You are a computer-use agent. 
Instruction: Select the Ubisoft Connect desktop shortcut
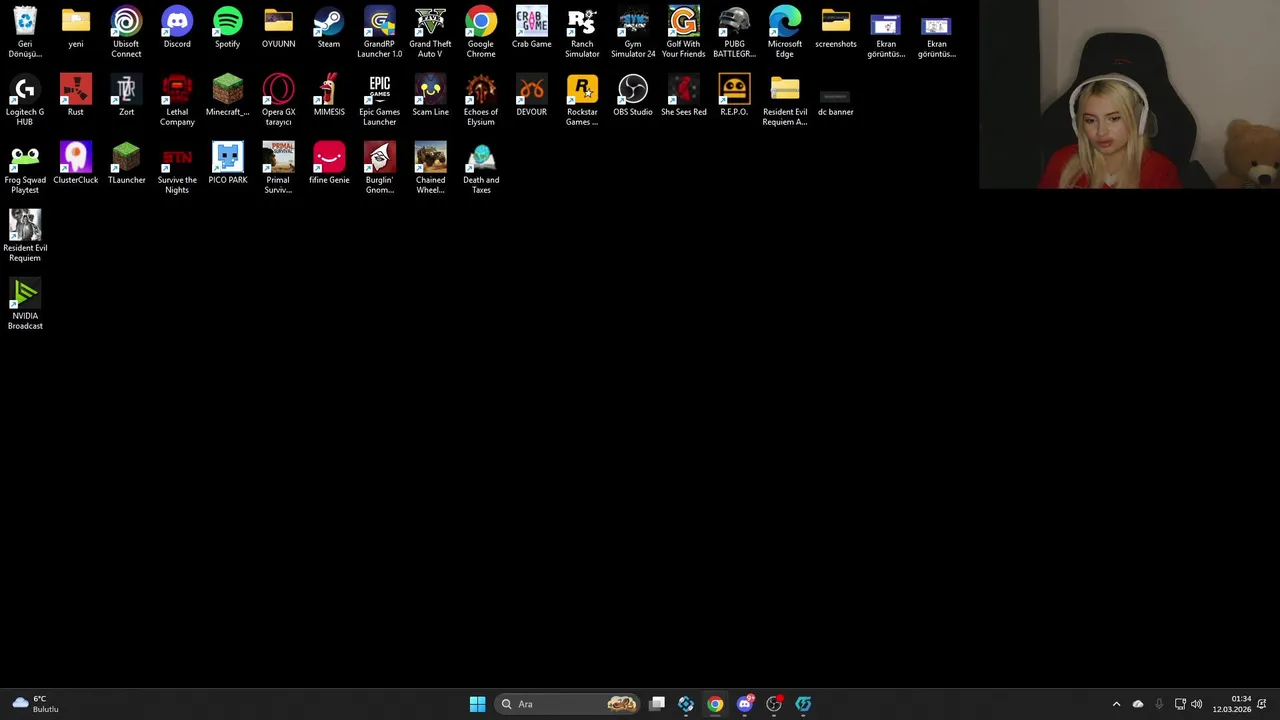(126, 32)
